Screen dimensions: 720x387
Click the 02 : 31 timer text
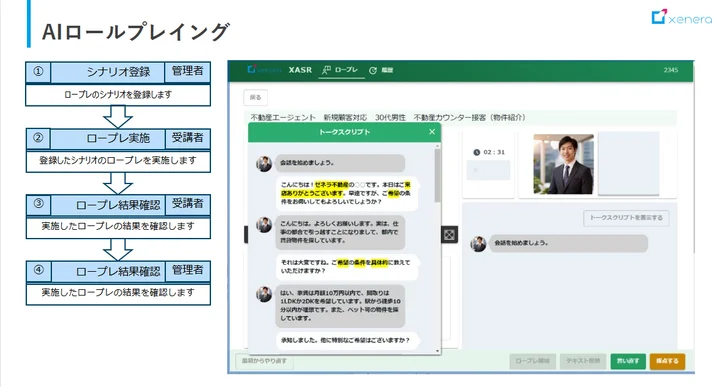pos(494,152)
